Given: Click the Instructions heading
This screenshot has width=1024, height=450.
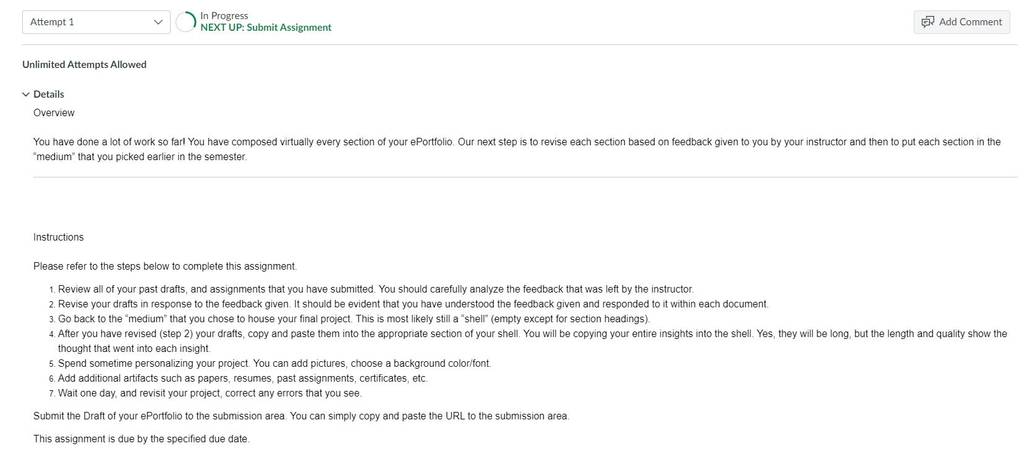Looking at the screenshot, I should click(58, 237).
